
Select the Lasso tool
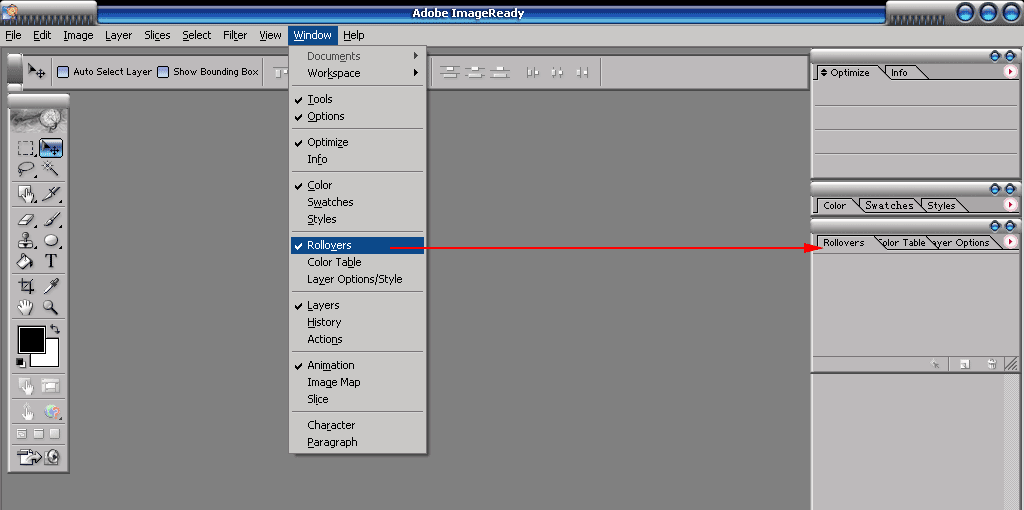point(26,169)
